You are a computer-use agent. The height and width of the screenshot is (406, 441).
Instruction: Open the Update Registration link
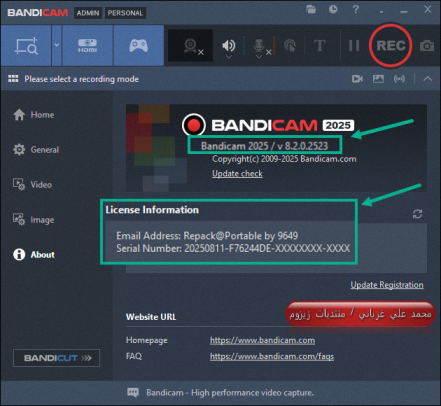click(x=387, y=285)
